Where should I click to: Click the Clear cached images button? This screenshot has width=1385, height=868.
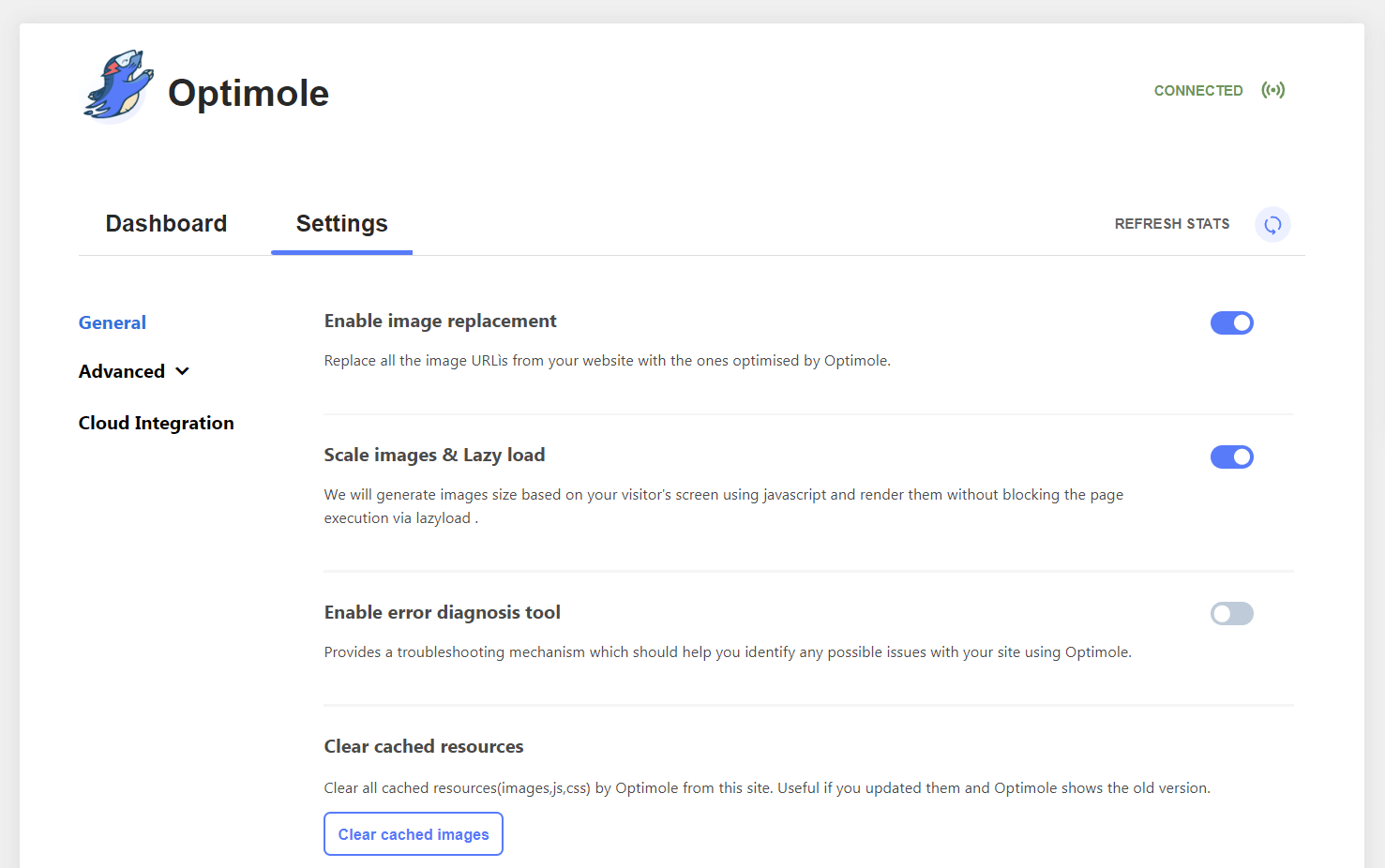click(x=413, y=833)
